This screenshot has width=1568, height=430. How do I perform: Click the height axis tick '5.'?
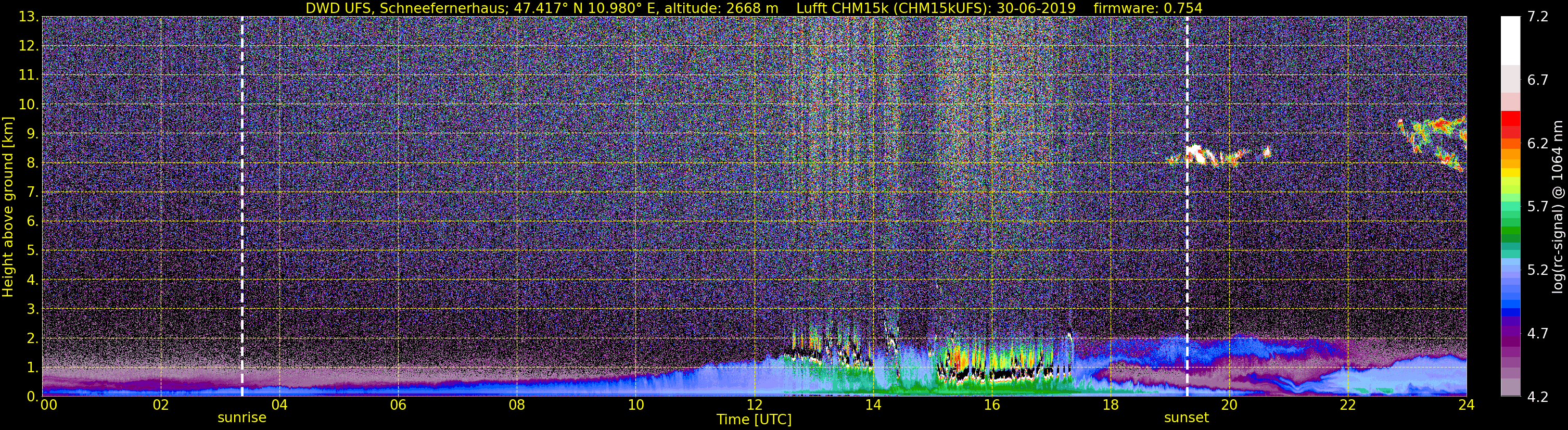click(x=32, y=251)
